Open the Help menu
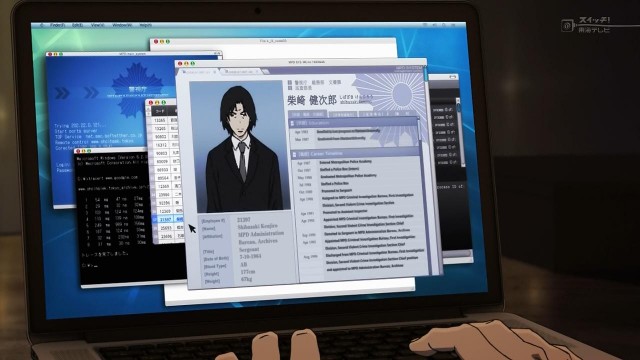Viewport: 640px width, 360px height. (x=146, y=25)
